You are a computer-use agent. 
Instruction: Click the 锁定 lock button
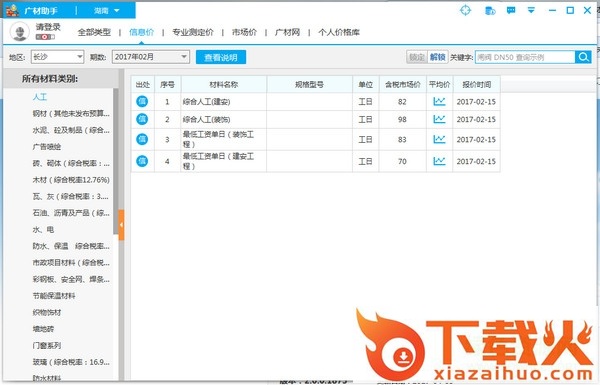[416, 57]
